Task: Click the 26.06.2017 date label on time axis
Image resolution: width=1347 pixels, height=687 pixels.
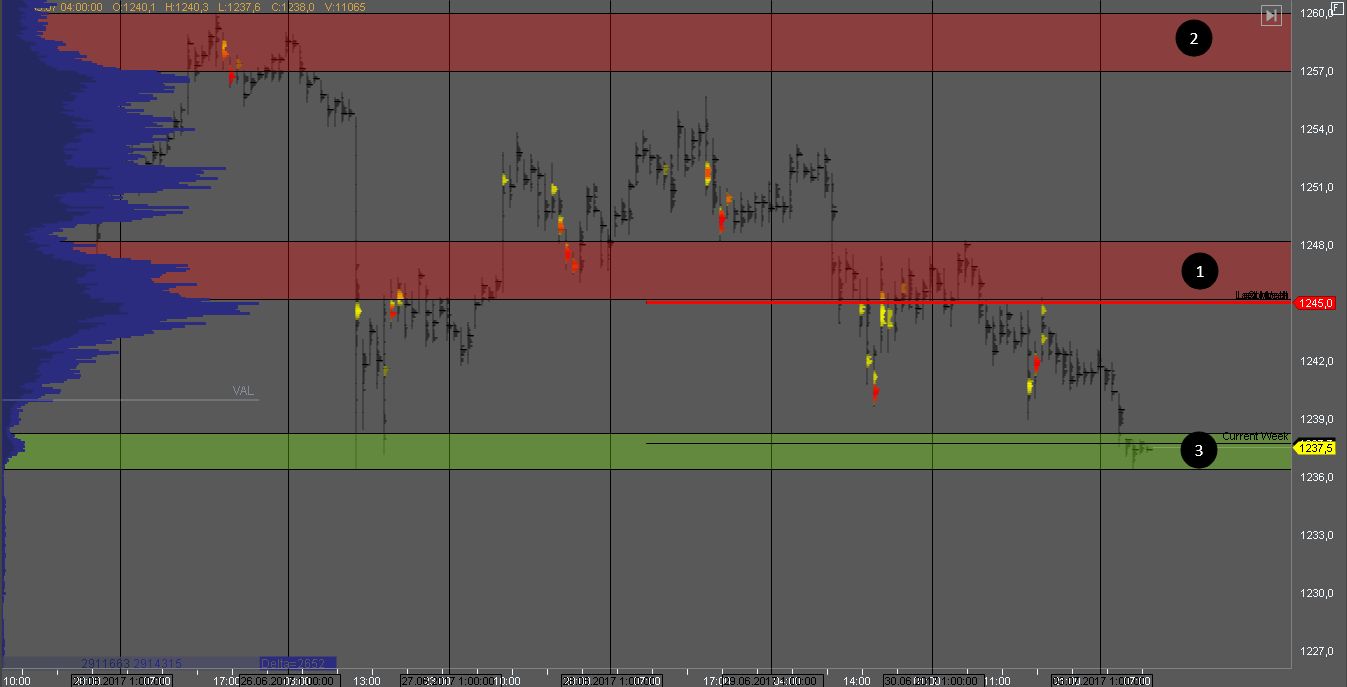Action: 270,681
